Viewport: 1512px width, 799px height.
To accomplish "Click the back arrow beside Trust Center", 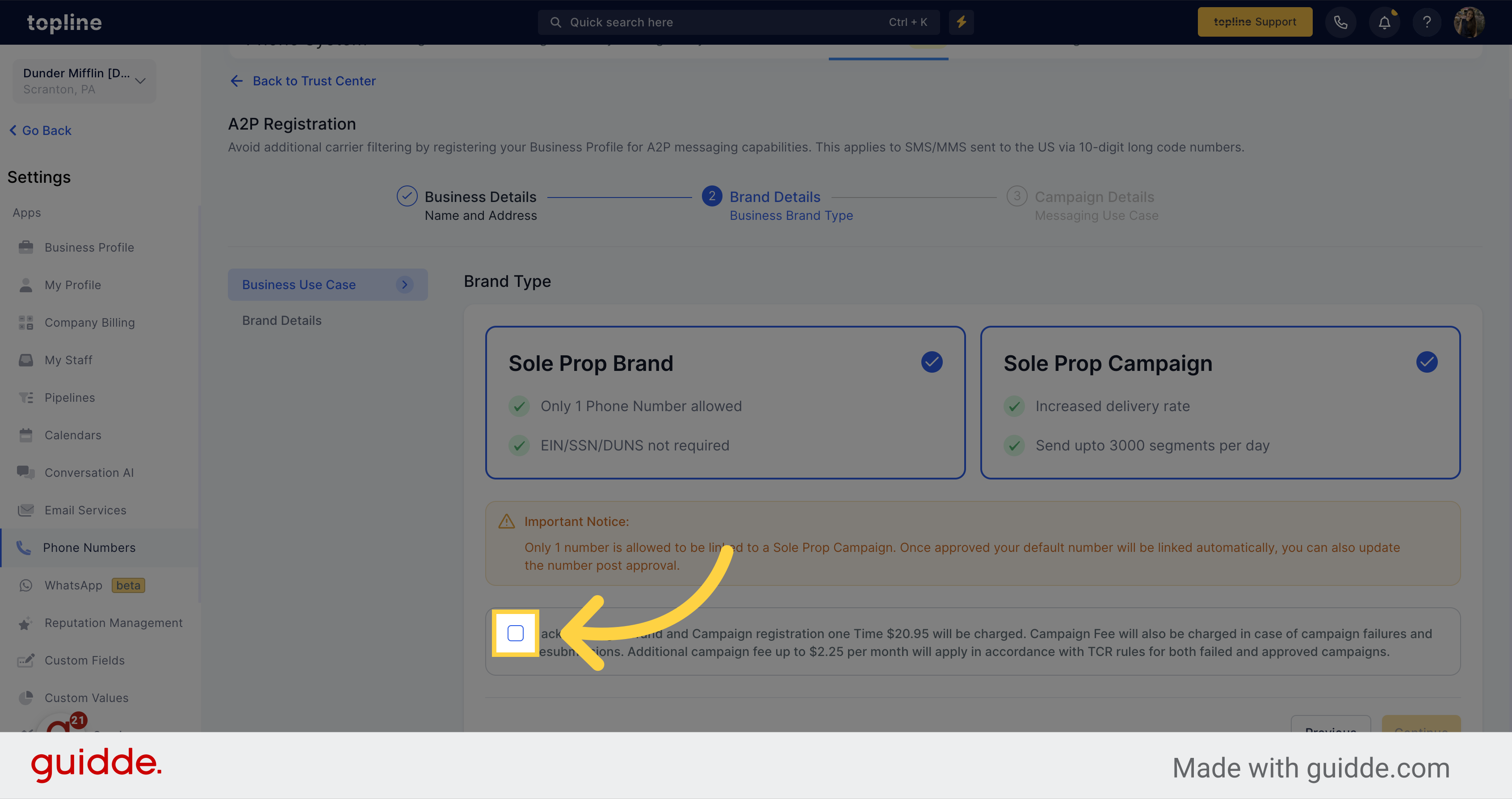I will point(236,81).
